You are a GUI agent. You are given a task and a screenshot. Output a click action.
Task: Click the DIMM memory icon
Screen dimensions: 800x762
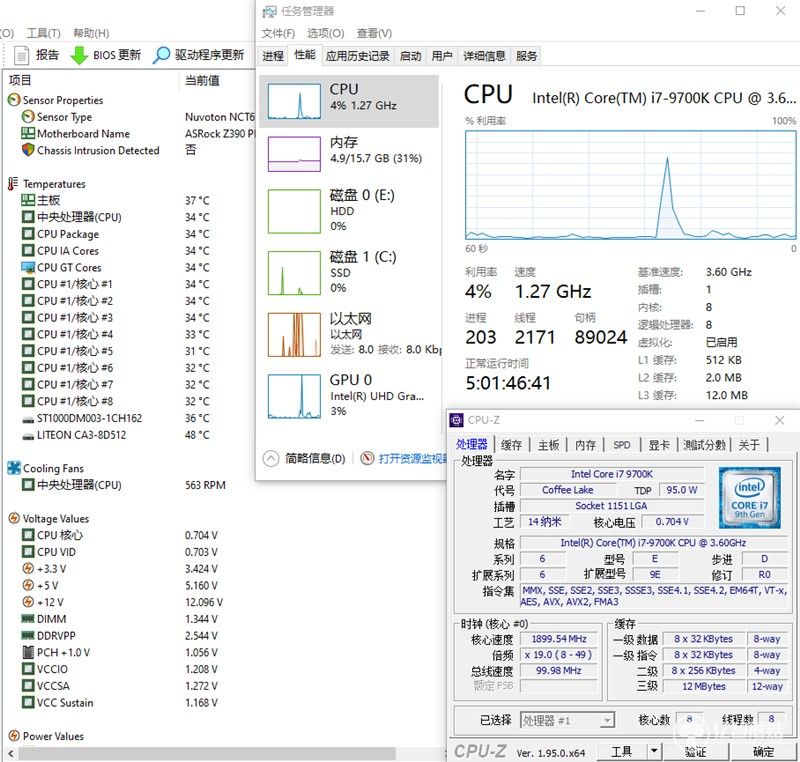pos(28,619)
